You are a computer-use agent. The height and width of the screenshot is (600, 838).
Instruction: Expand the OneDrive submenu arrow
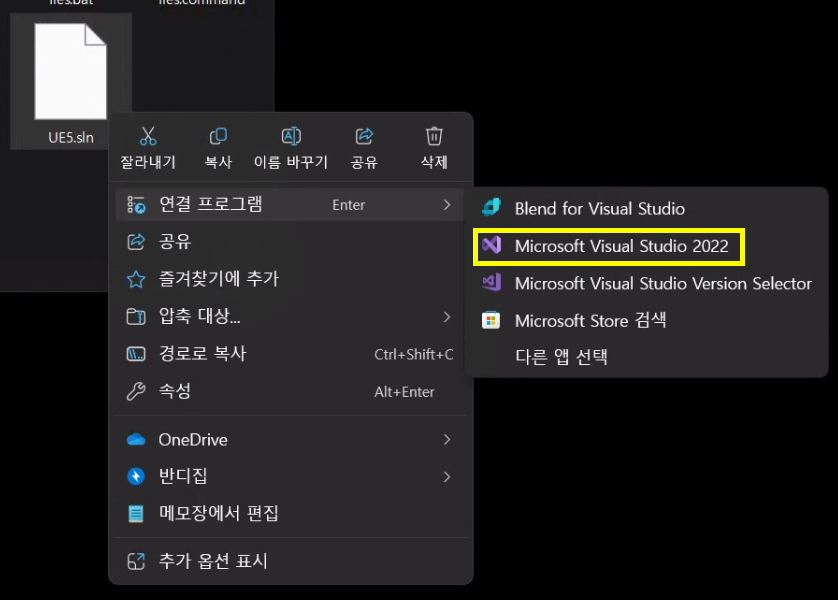(x=447, y=439)
